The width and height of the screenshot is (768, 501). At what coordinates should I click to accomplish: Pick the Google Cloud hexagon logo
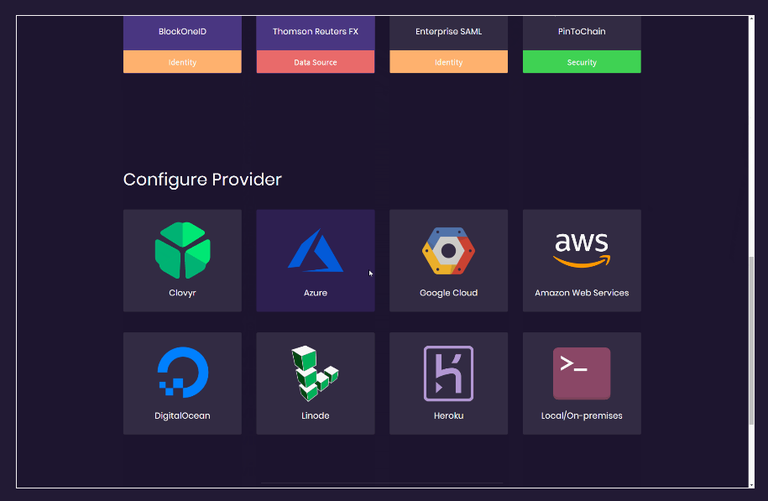[448, 250]
